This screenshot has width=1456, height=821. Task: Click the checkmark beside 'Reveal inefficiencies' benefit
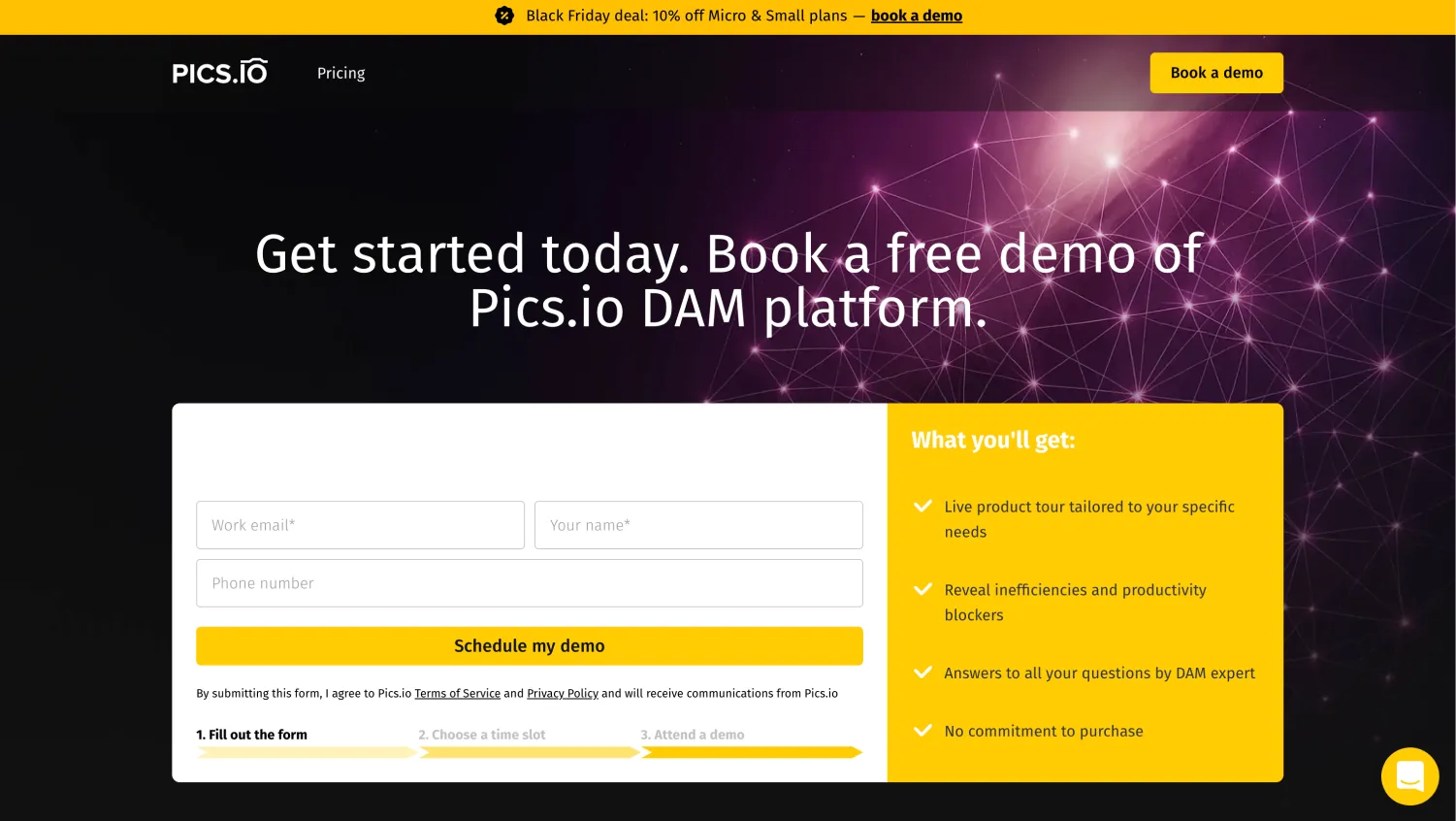click(922, 589)
